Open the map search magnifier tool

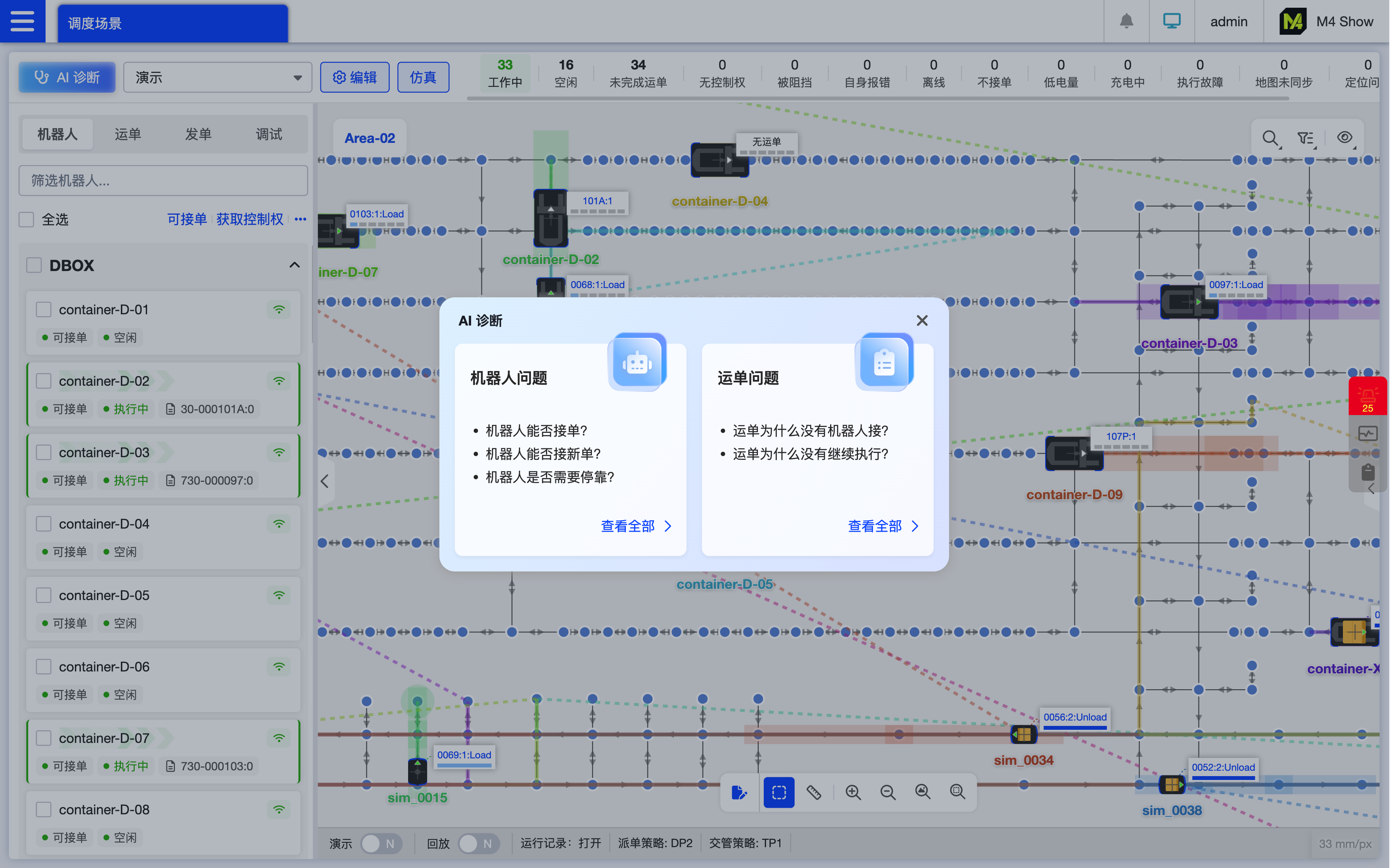(x=1270, y=138)
